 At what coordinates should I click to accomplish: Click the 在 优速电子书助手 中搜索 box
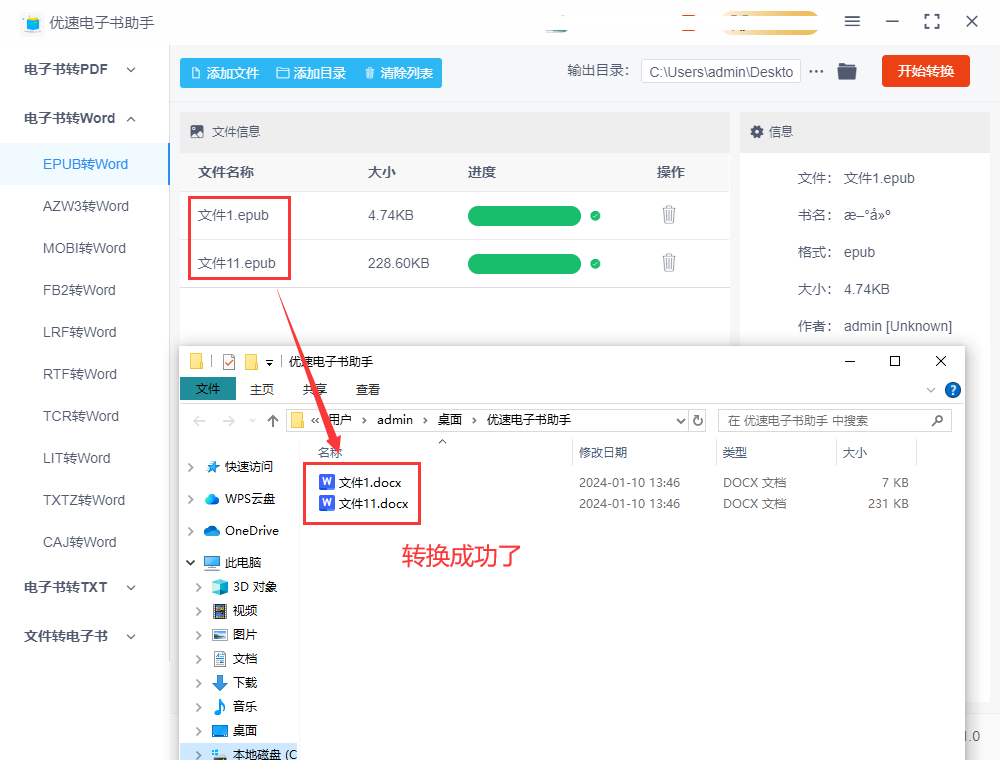click(x=835, y=421)
